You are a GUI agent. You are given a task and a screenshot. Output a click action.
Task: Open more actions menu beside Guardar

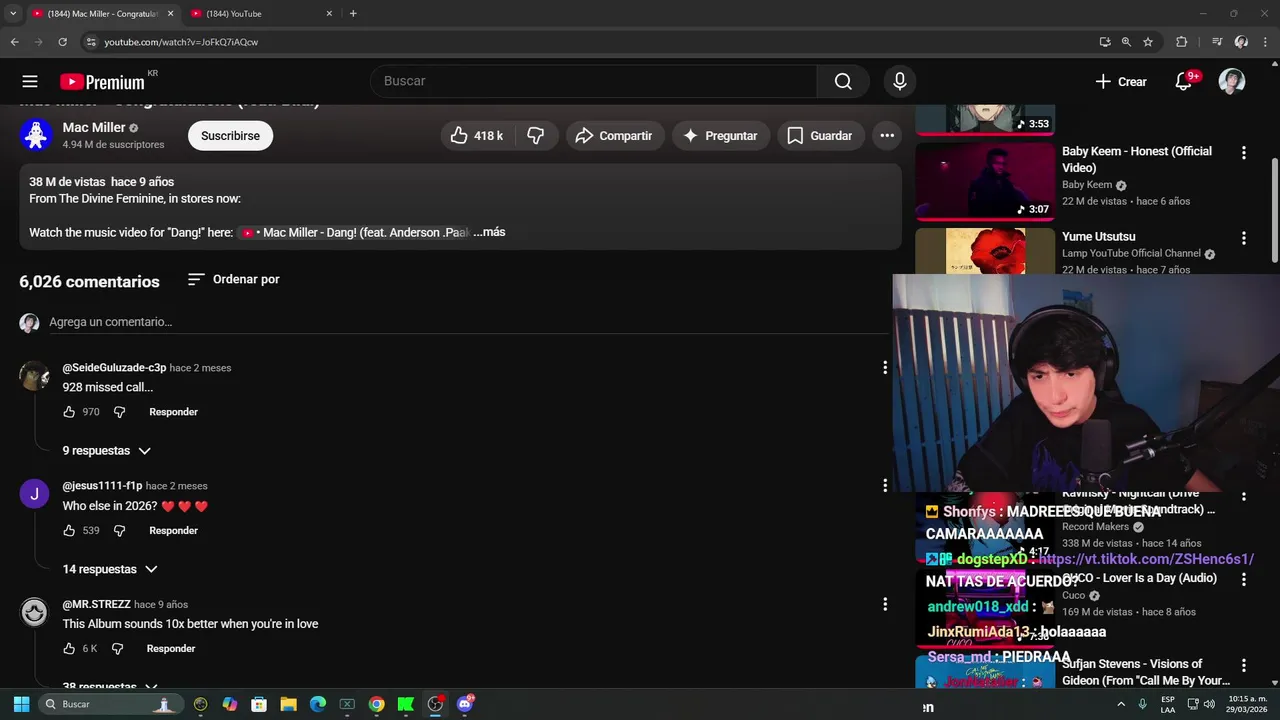(x=887, y=136)
